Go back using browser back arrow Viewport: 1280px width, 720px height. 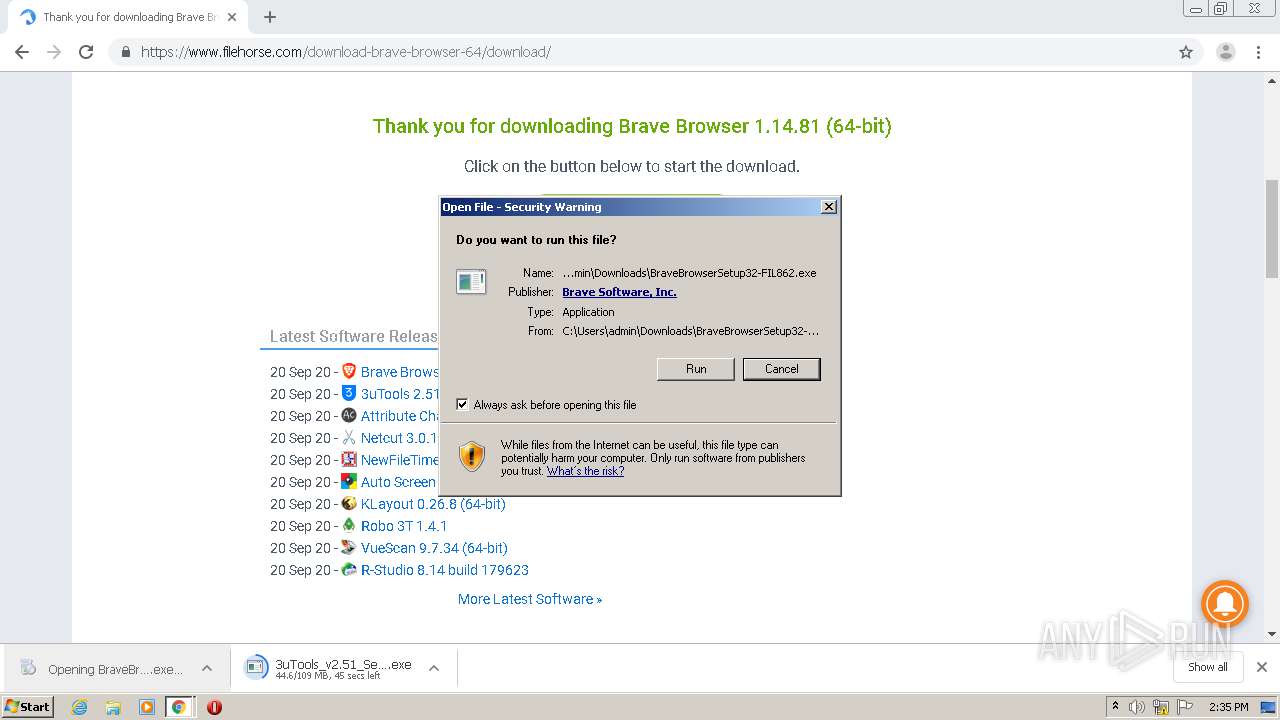click(22, 52)
